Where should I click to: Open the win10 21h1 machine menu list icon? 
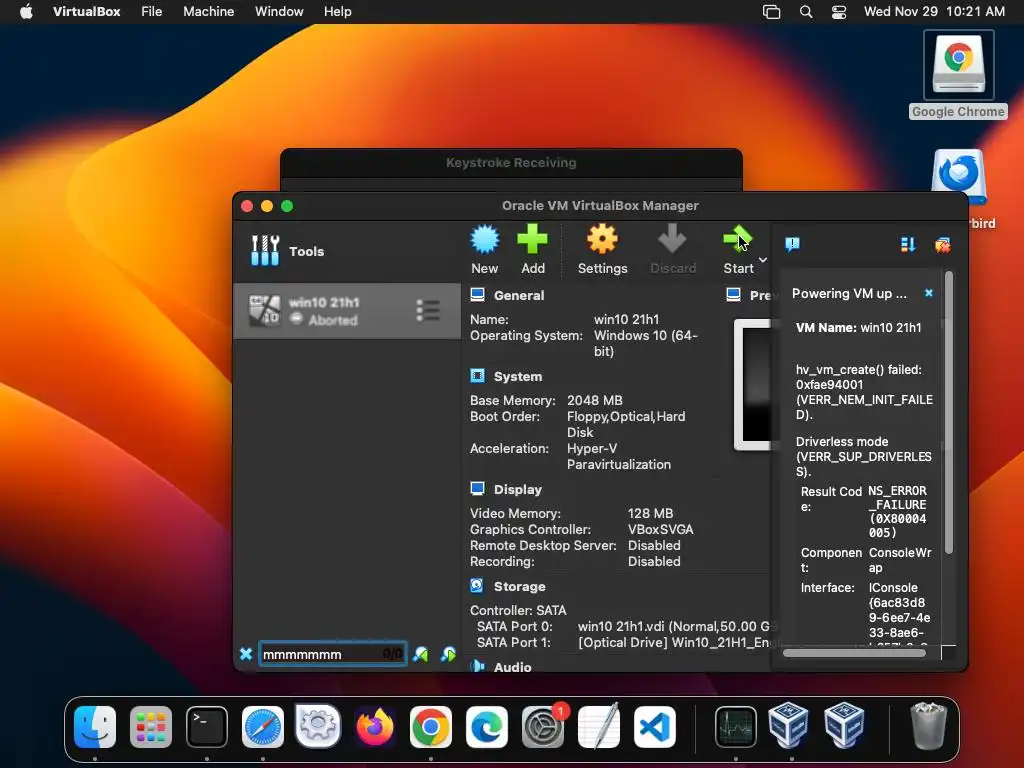click(x=428, y=310)
